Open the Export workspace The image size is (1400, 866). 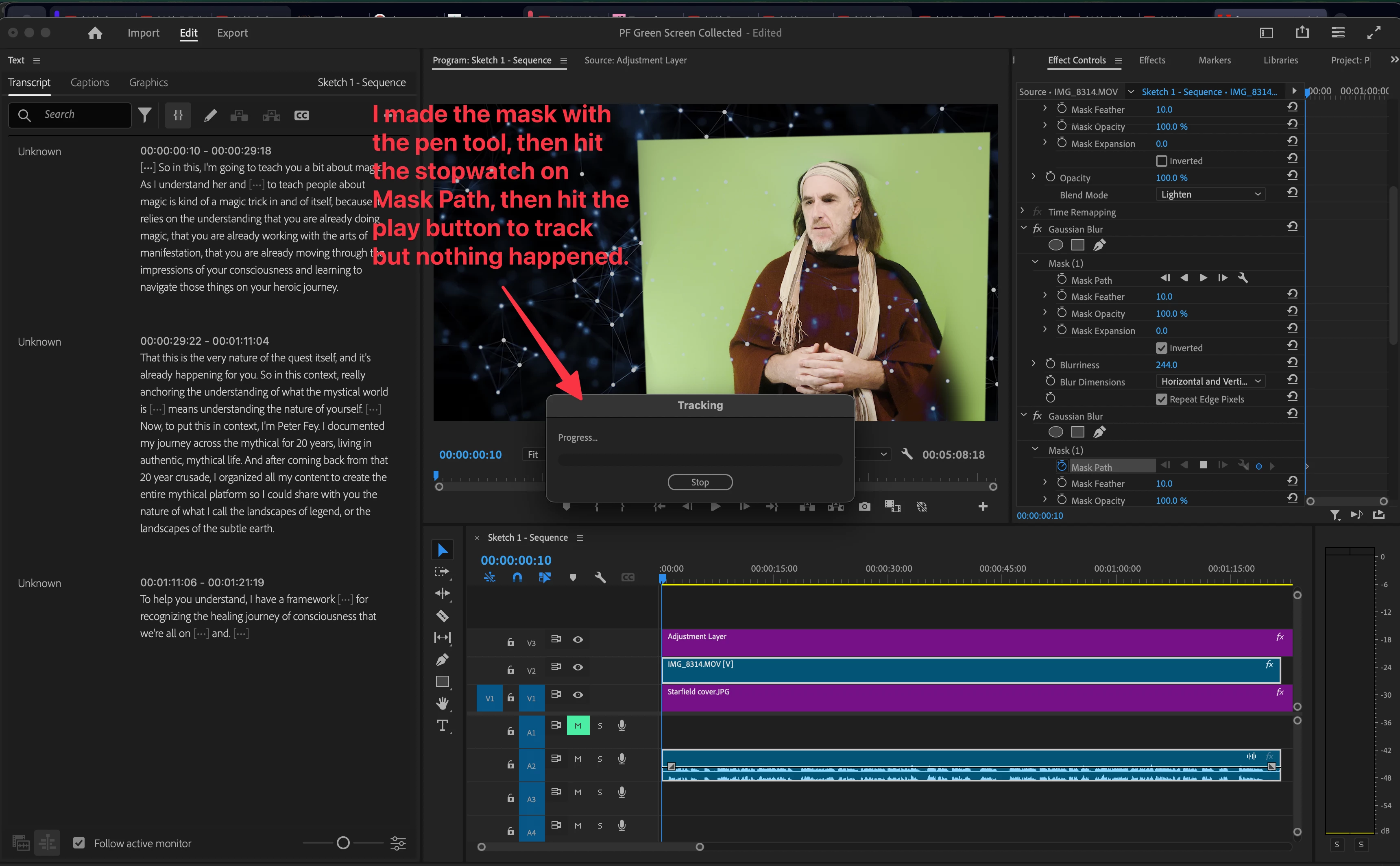pyautogui.click(x=232, y=33)
